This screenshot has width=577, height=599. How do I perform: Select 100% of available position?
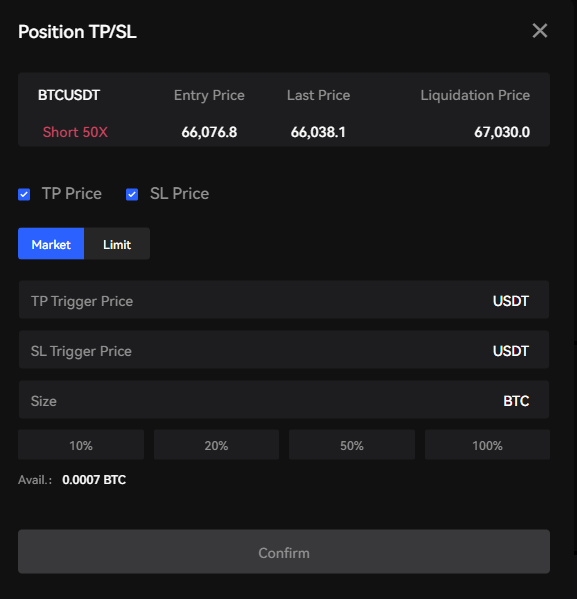pyautogui.click(x=487, y=445)
